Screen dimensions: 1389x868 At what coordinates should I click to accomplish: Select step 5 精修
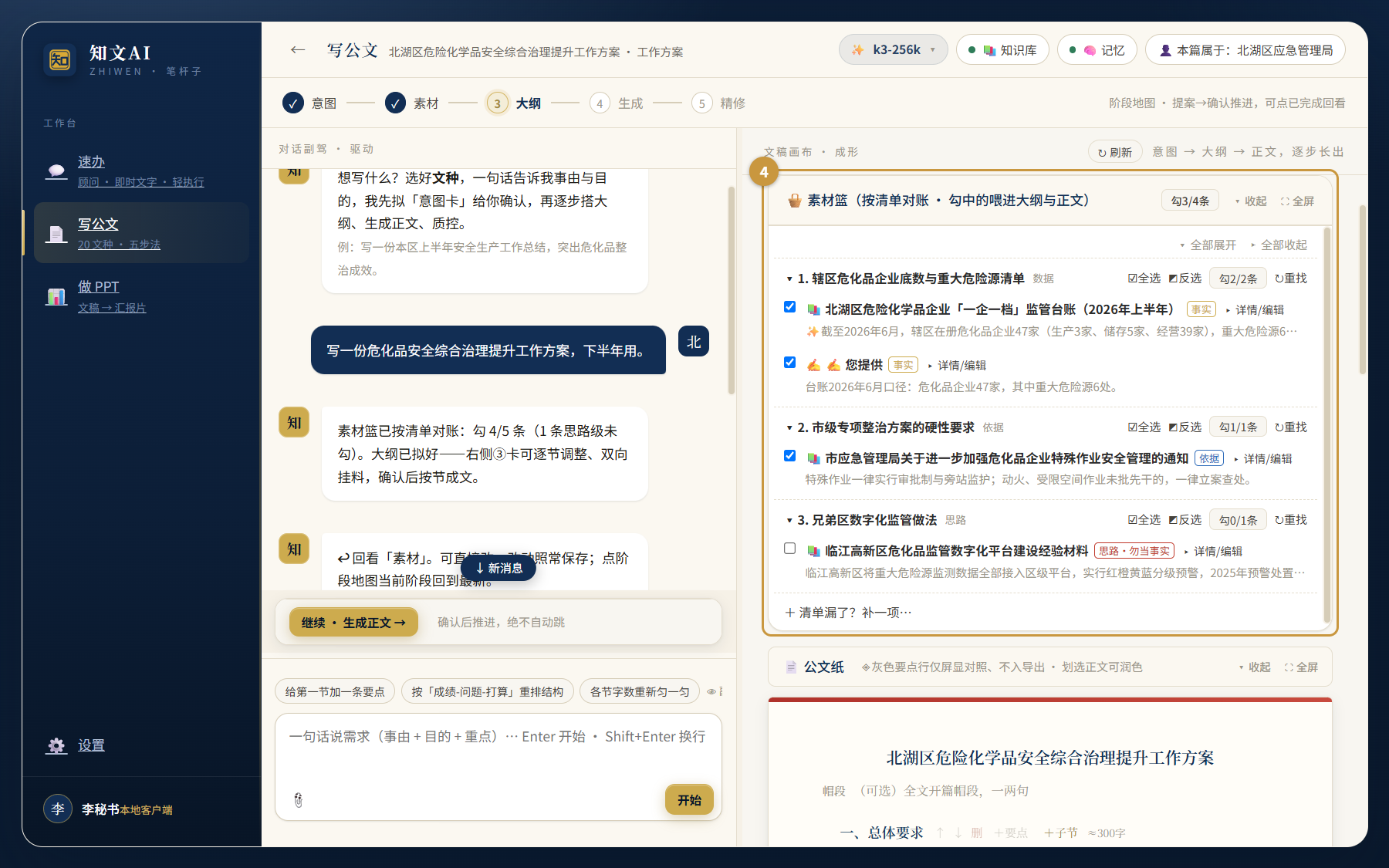coord(718,103)
